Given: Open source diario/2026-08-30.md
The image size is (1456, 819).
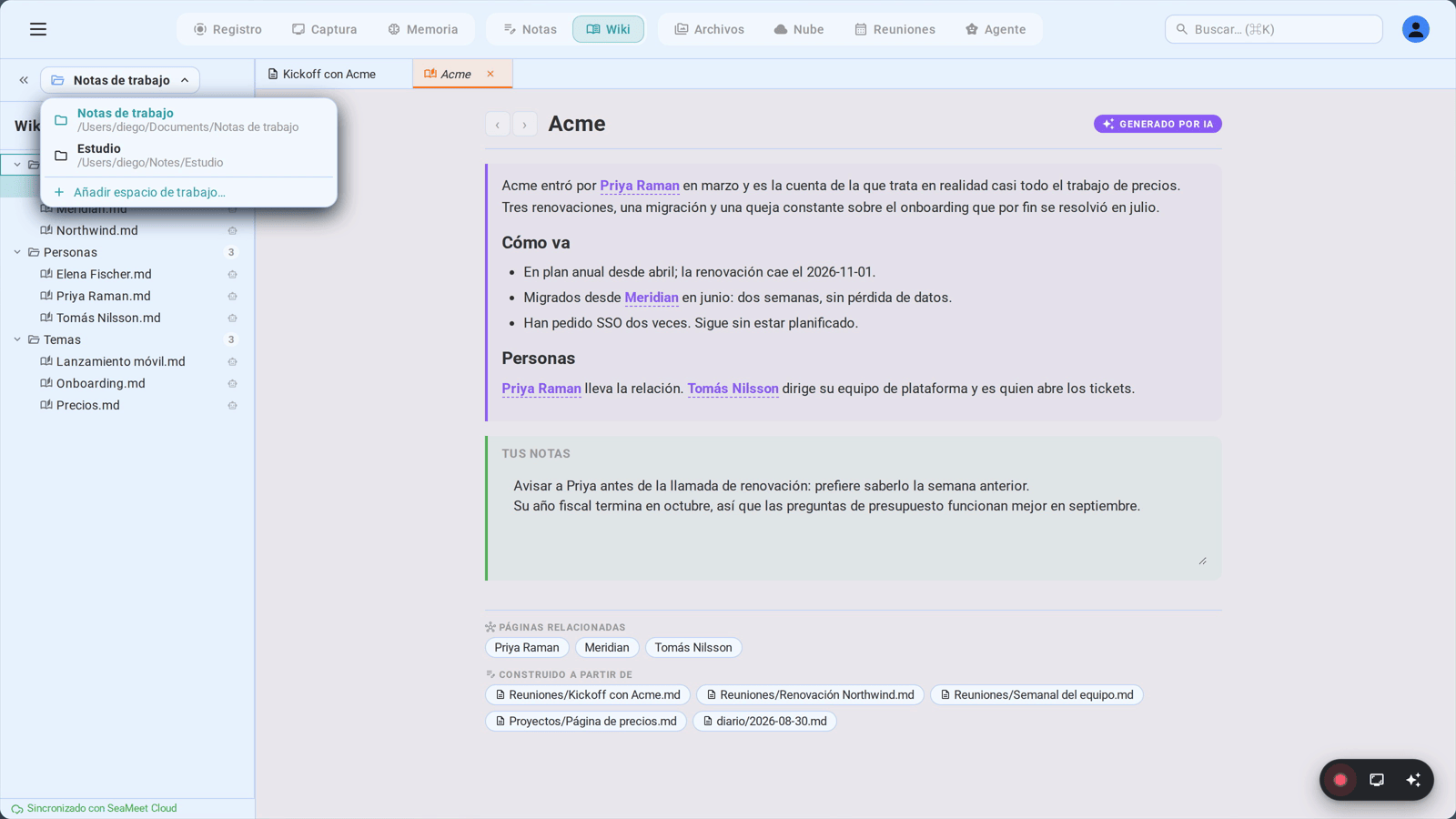Looking at the screenshot, I should coord(764,722).
